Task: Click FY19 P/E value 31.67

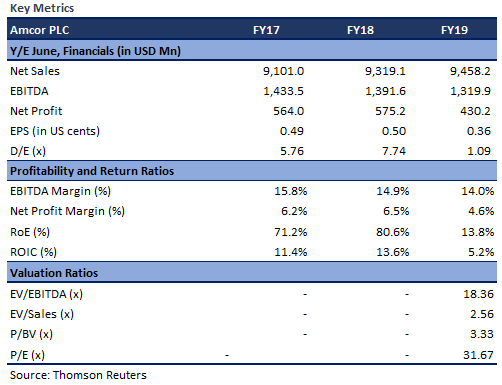Action: point(478,355)
